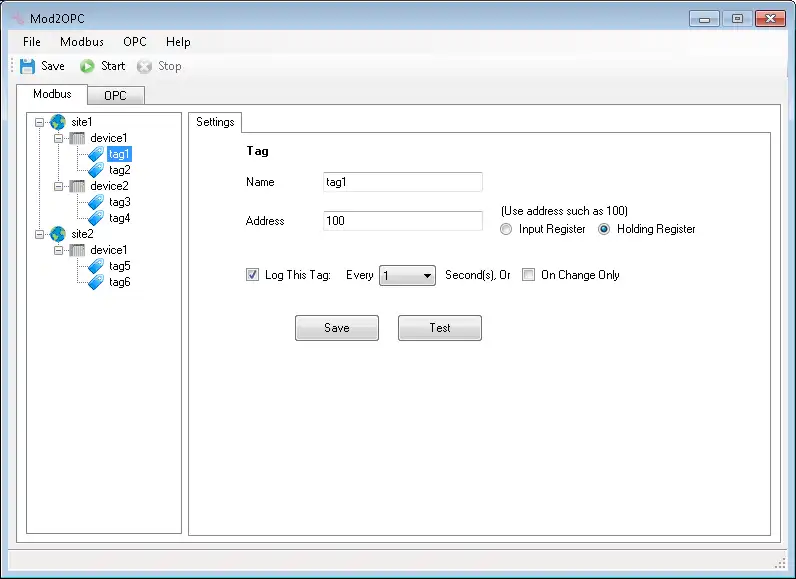This screenshot has height=579, width=796.
Task: Select the Input Register radio button
Action: (506, 229)
